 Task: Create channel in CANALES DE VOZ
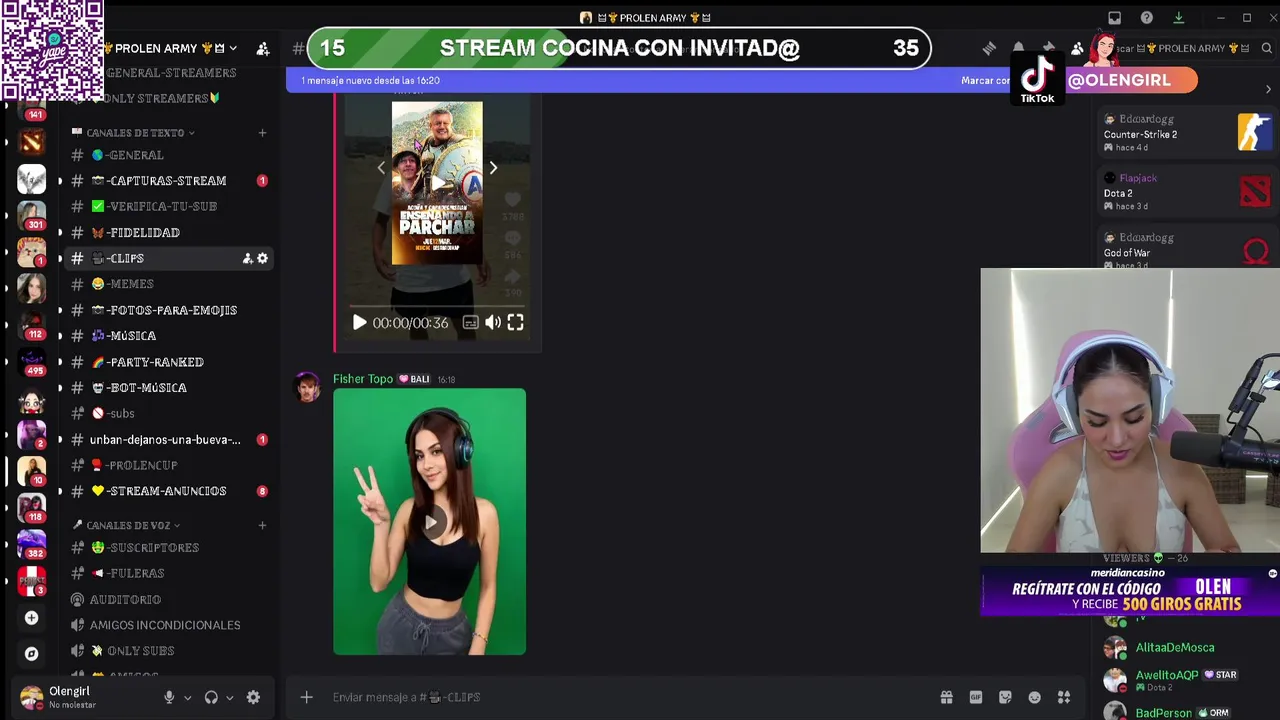coord(262,525)
